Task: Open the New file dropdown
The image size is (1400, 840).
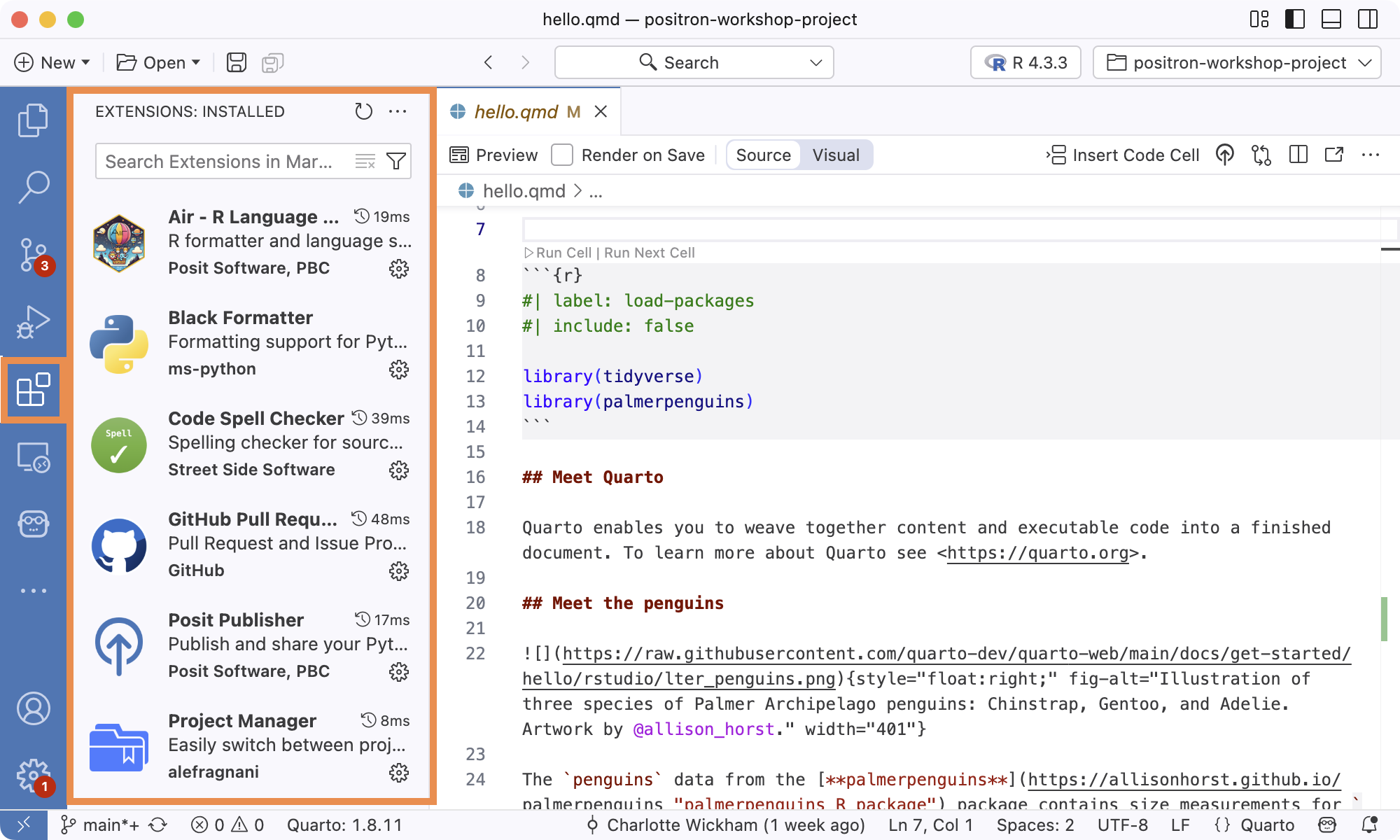Action: [x=85, y=62]
